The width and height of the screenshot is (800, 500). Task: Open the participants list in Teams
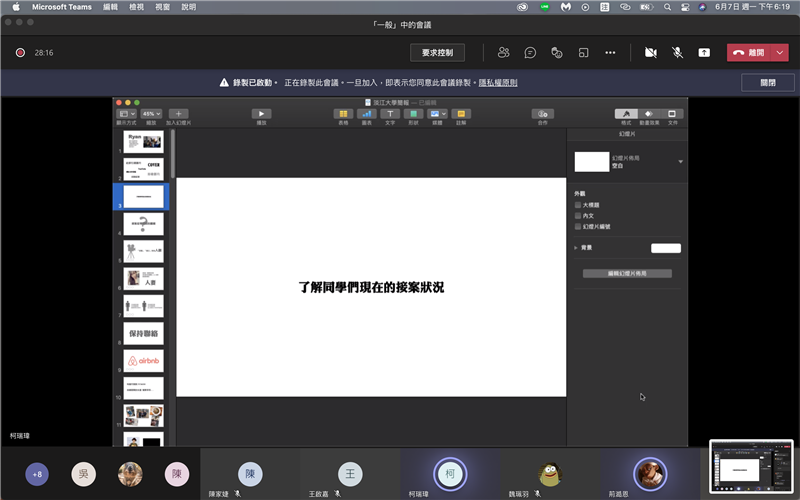pos(504,52)
